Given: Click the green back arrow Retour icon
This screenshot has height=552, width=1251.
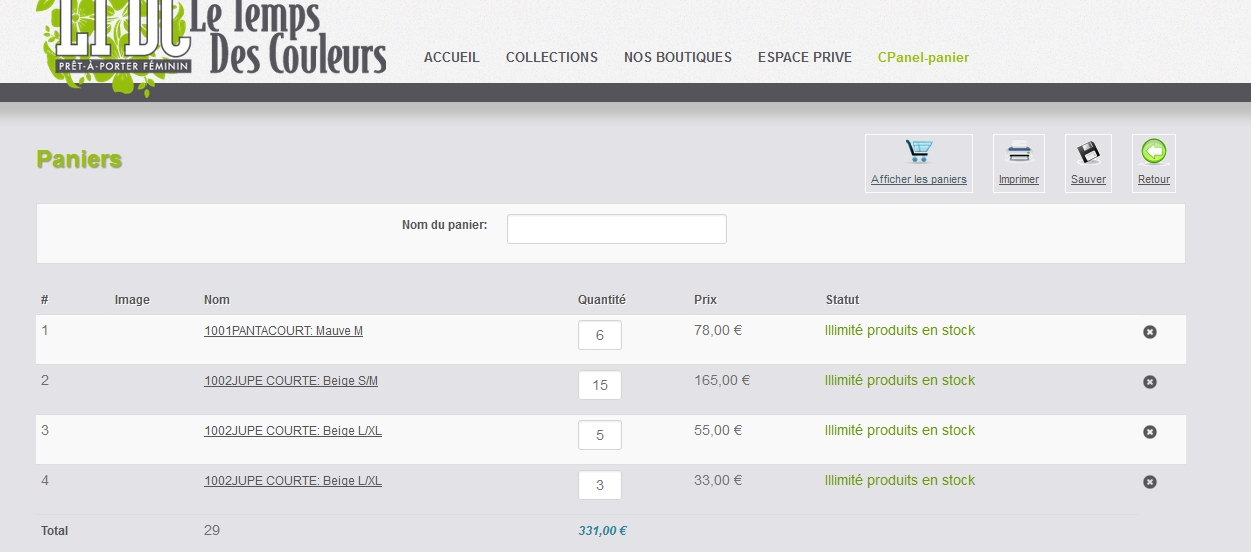Looking at the screenshot, I should (x=1154, y=152).
